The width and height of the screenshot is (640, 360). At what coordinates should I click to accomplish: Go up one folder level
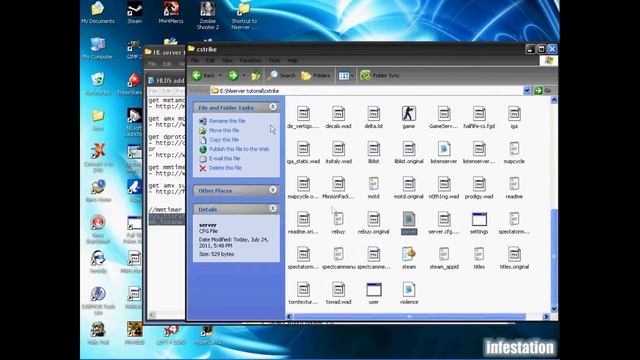coord(256,76)
